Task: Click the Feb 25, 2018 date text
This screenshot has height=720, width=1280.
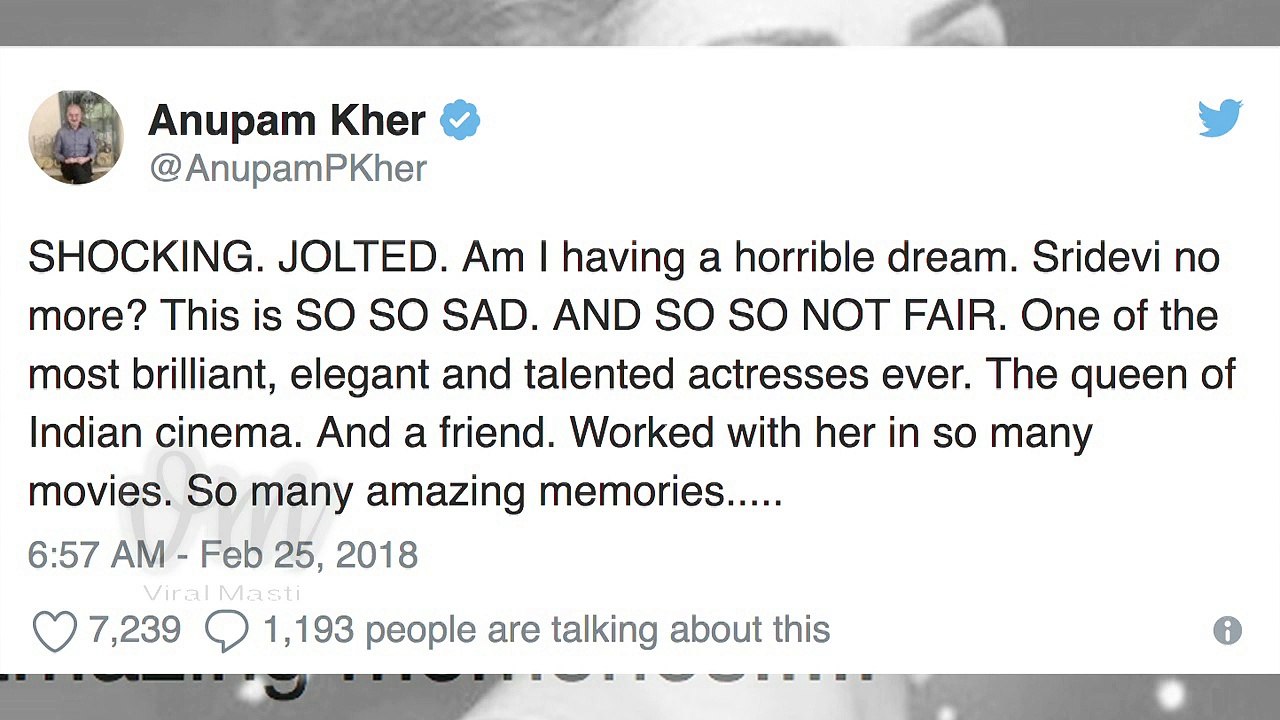Action: click(308, 555)
